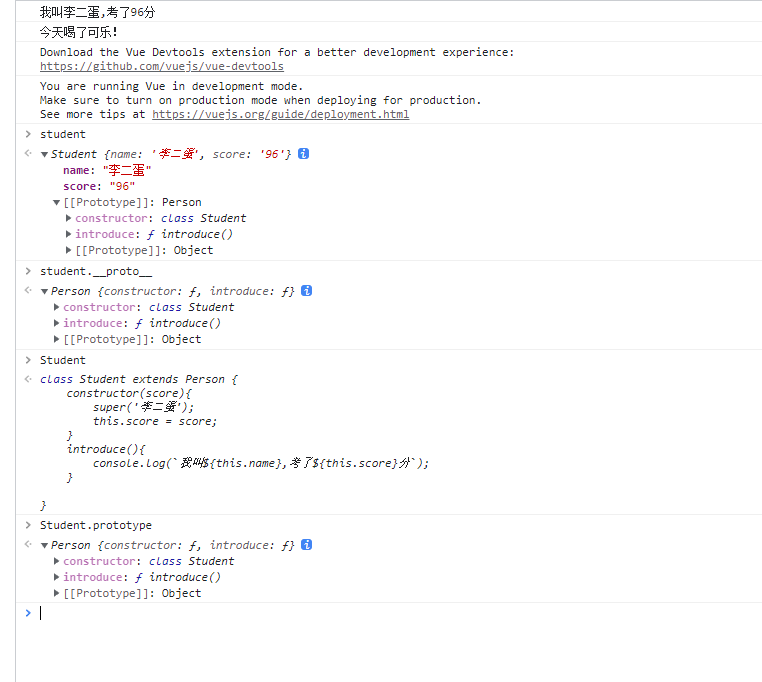Open the vue-devtools GitHub link
The image size is (762, 682).
coord(161,66)
